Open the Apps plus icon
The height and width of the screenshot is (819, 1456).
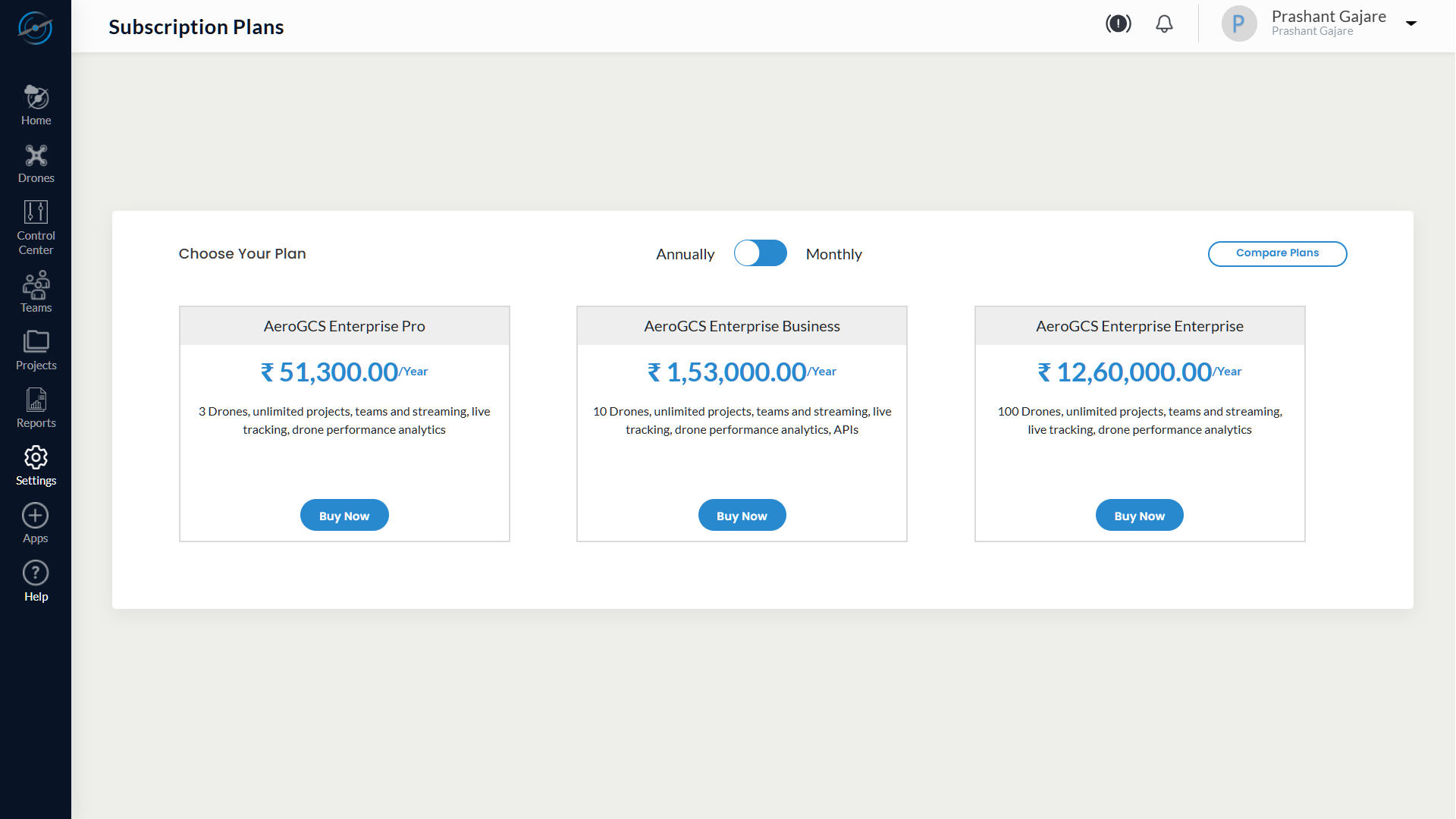click(36, 516)
